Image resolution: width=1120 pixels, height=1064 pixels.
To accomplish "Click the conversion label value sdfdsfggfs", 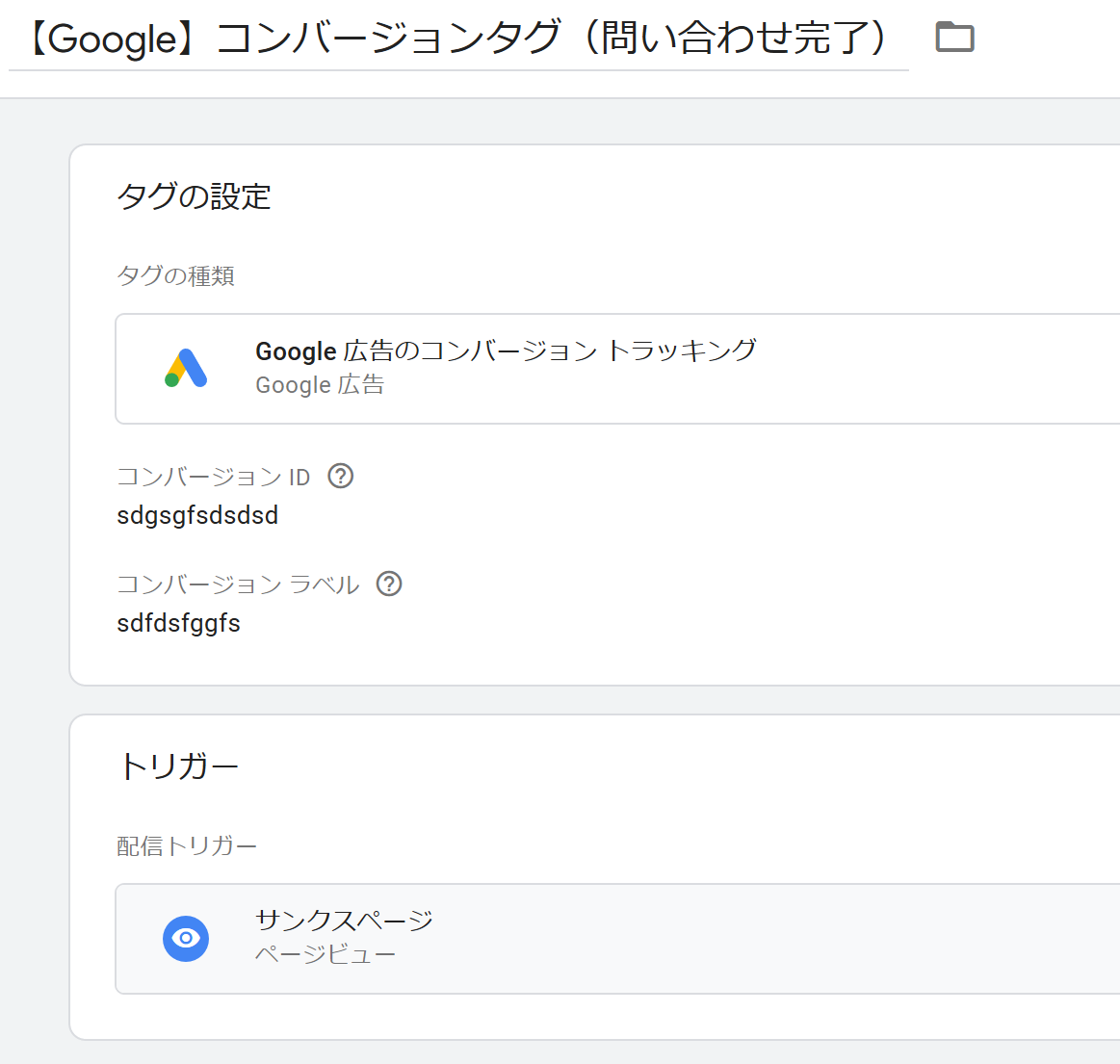I will 178,623.
